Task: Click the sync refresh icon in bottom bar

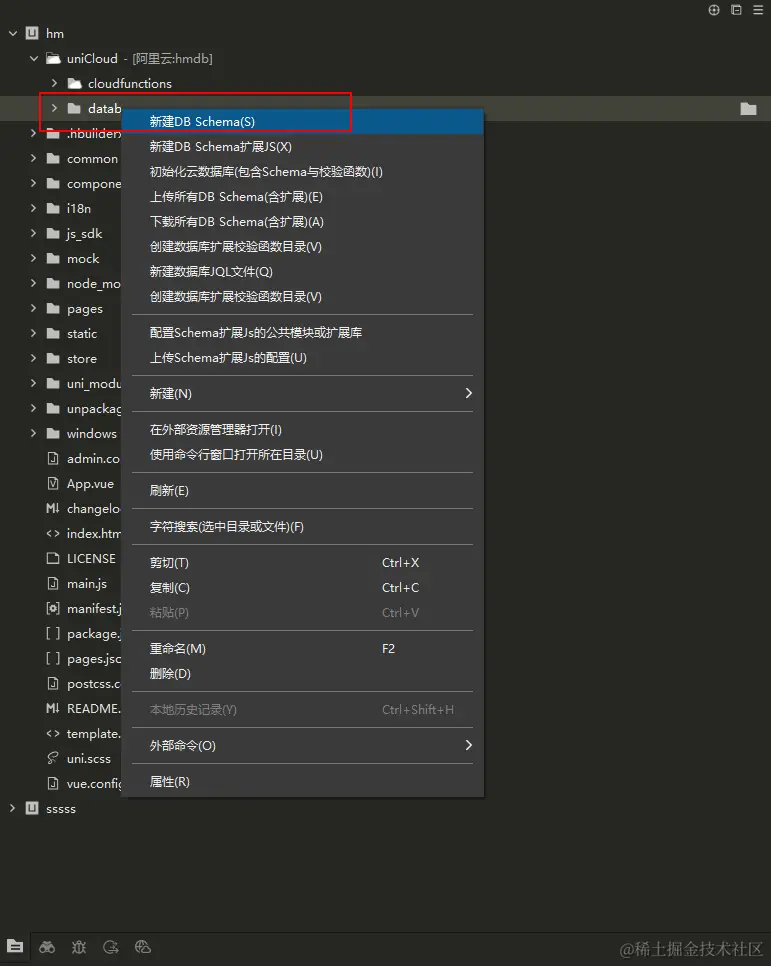Action: [111, 947]
